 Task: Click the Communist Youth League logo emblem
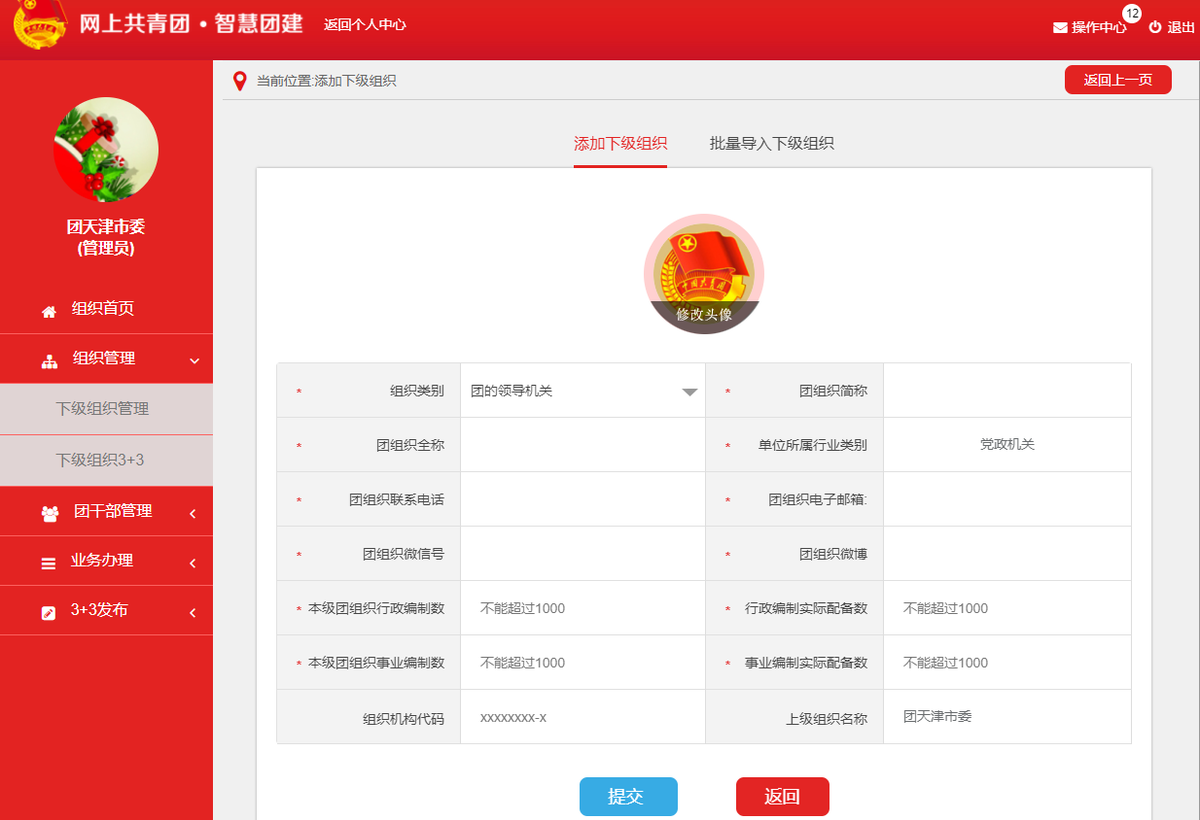tap(40, 25)
